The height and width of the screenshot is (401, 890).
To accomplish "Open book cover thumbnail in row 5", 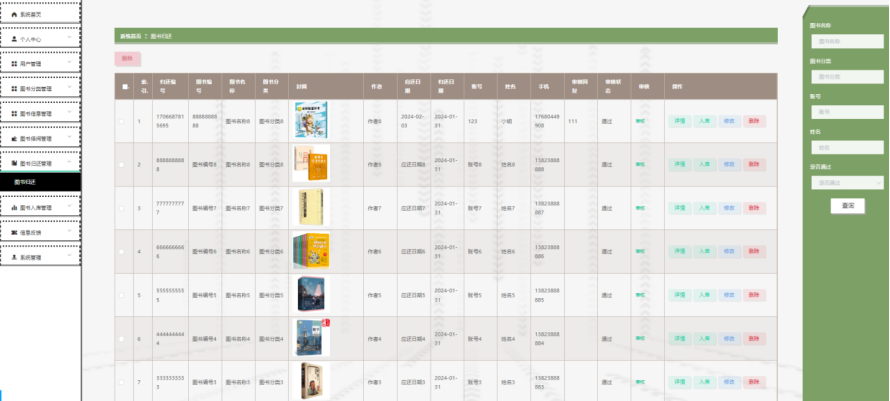I will pyautogui.click(x=311, y=294).
